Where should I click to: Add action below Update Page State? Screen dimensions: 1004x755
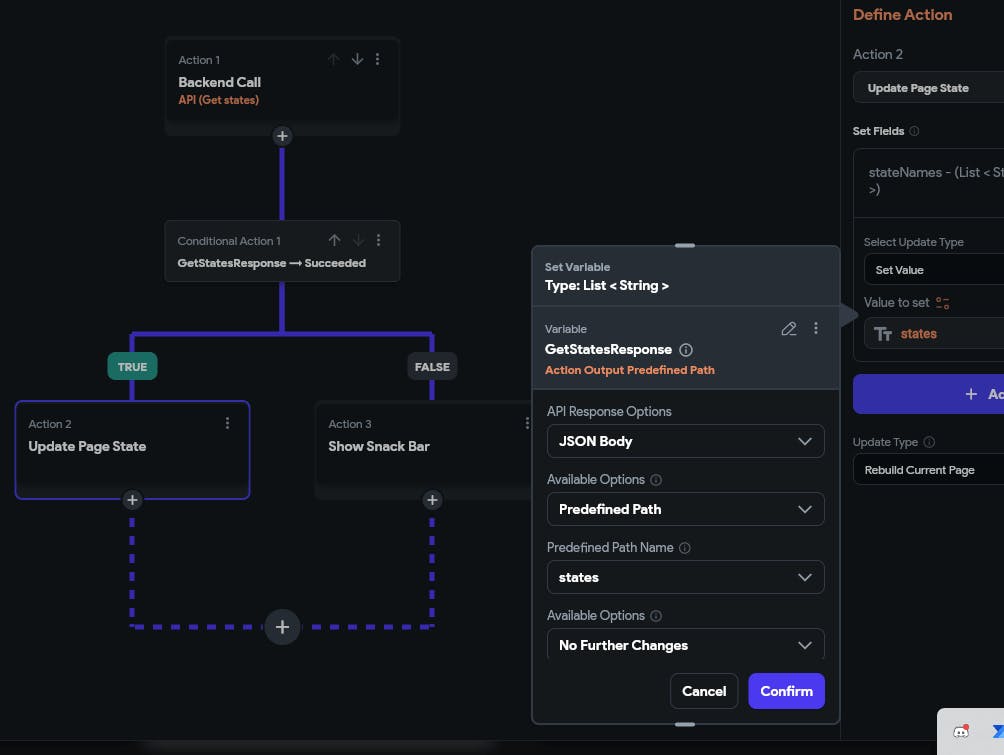(132, 499)
